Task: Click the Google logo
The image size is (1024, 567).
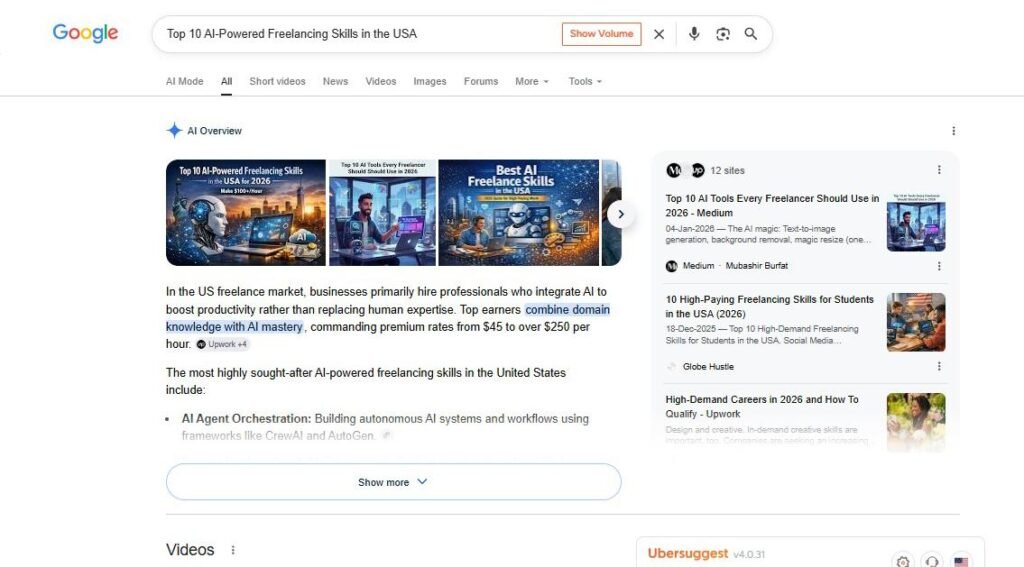Action: pyautogui.click(x=85, y=33)
